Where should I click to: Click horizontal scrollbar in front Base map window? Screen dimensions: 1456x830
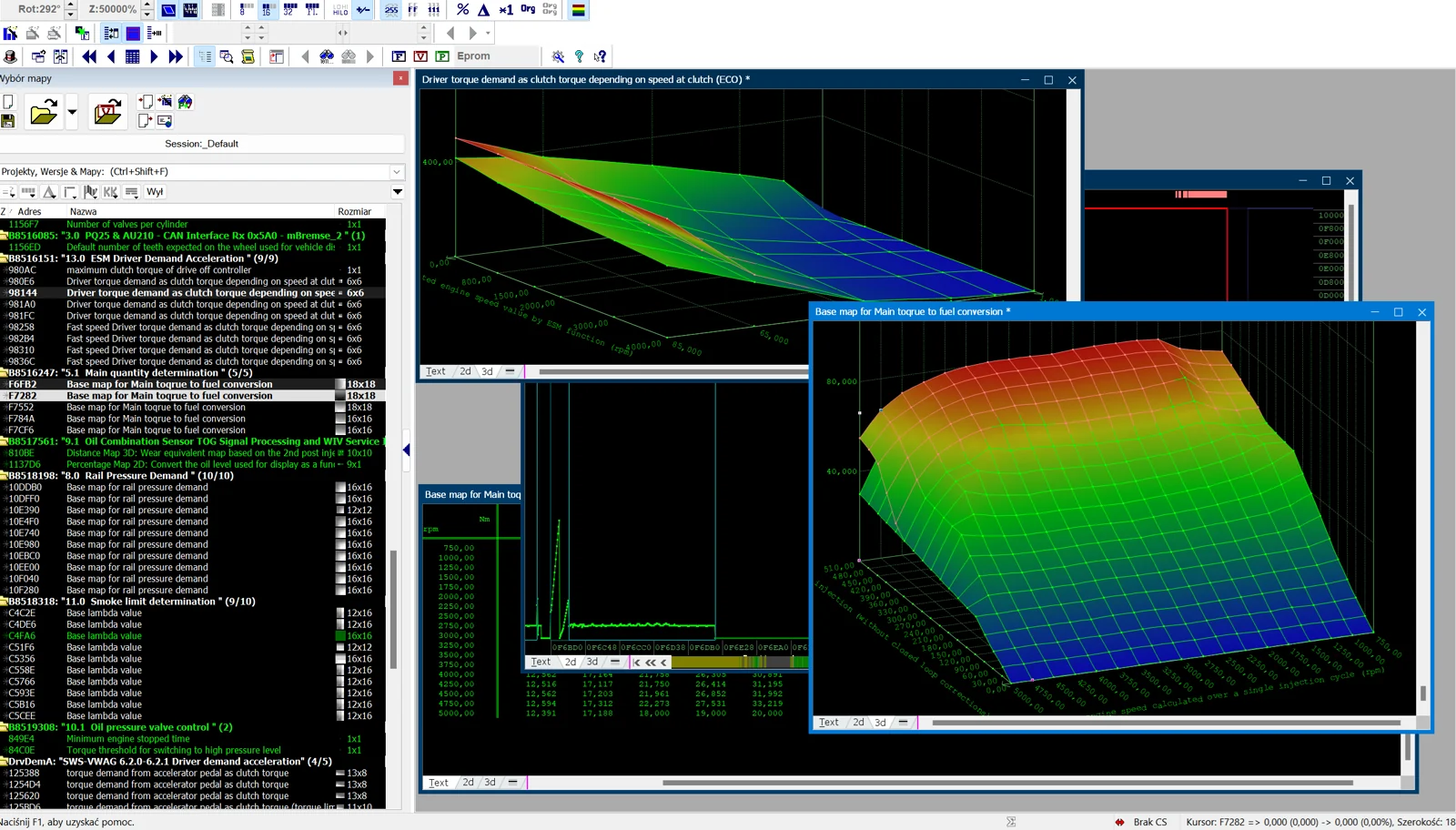coord(1167,723)
